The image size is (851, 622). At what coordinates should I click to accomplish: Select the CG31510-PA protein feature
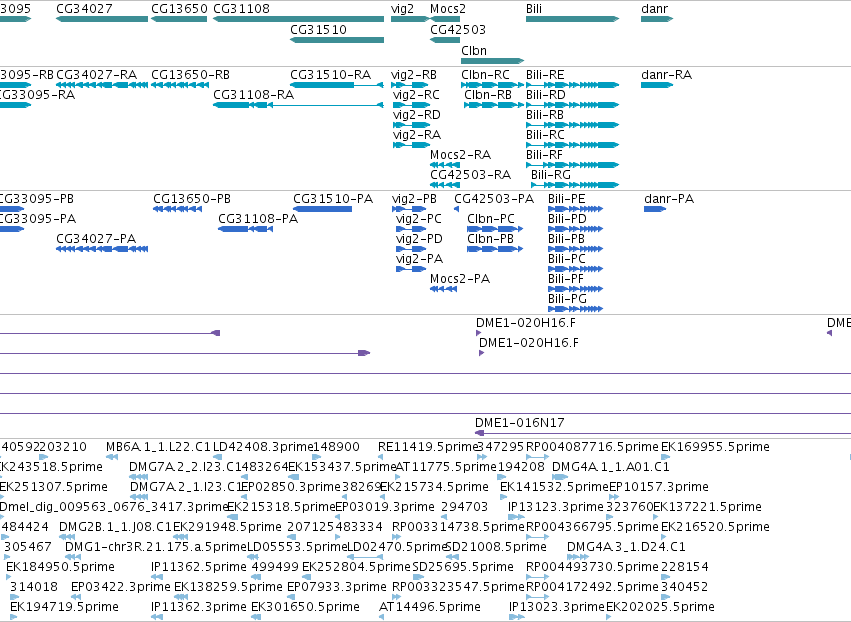coord(322,209)
